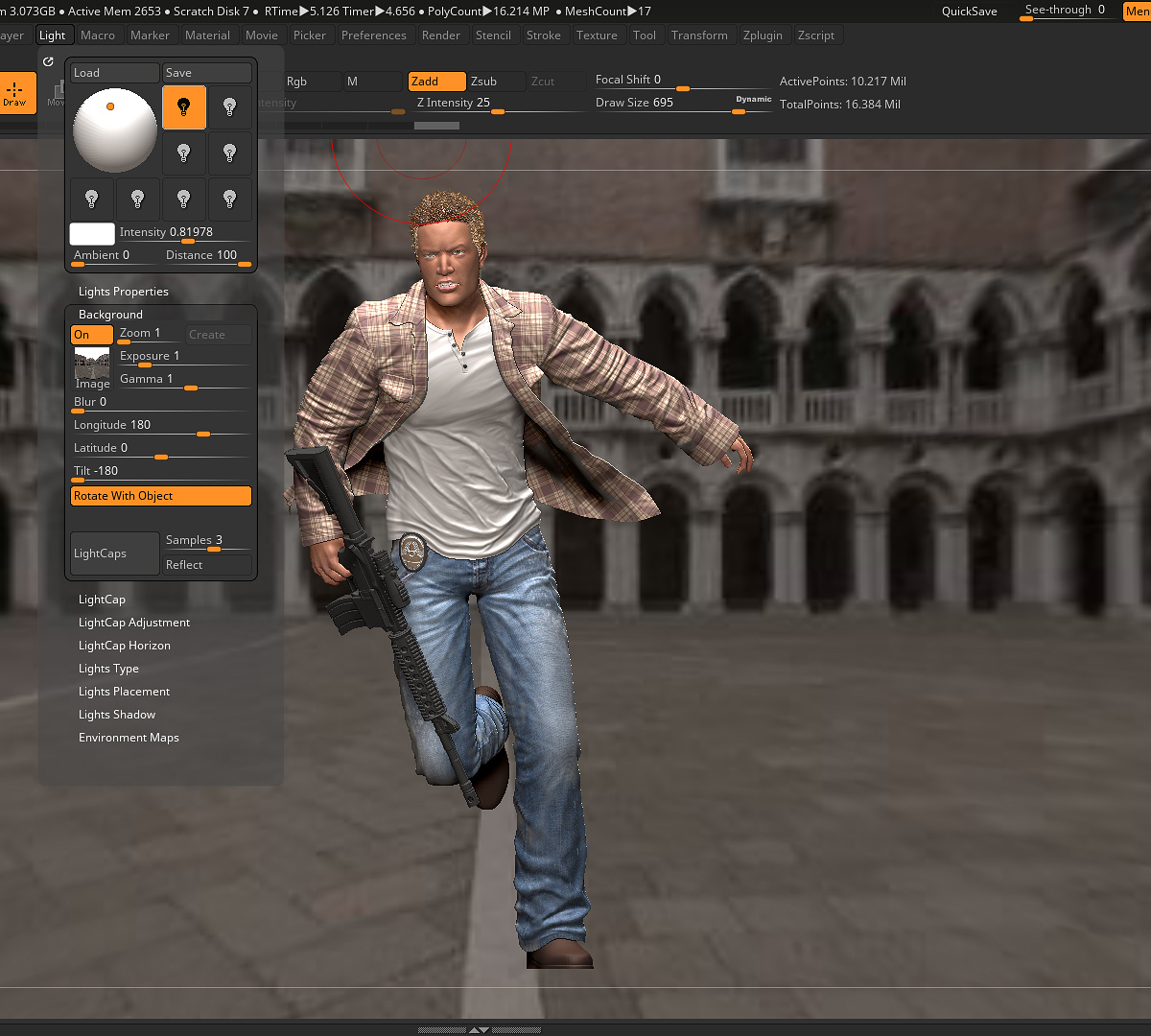Open the Macro menu
The width and height of the screenshot is (1151, 1036).
point(98,35)
